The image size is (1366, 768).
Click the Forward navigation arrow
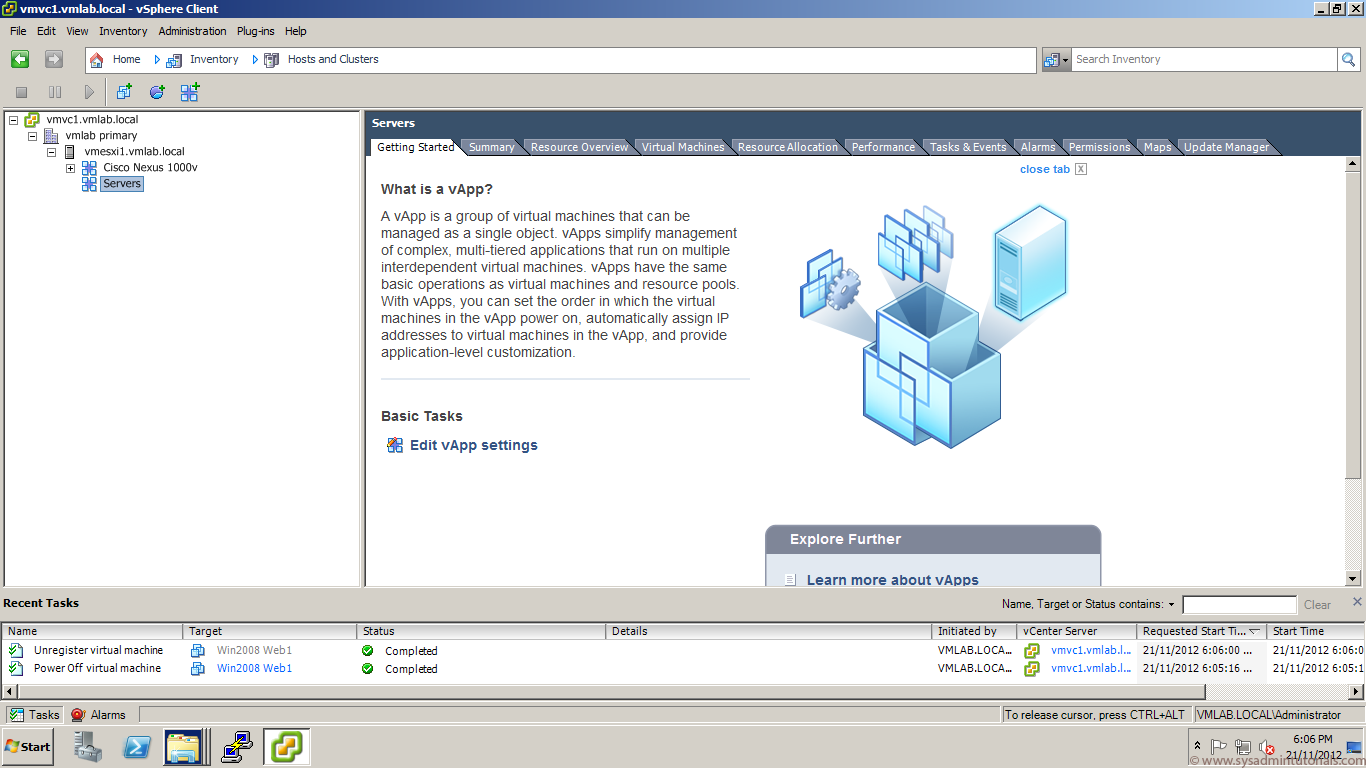click(x=54, y=60)
